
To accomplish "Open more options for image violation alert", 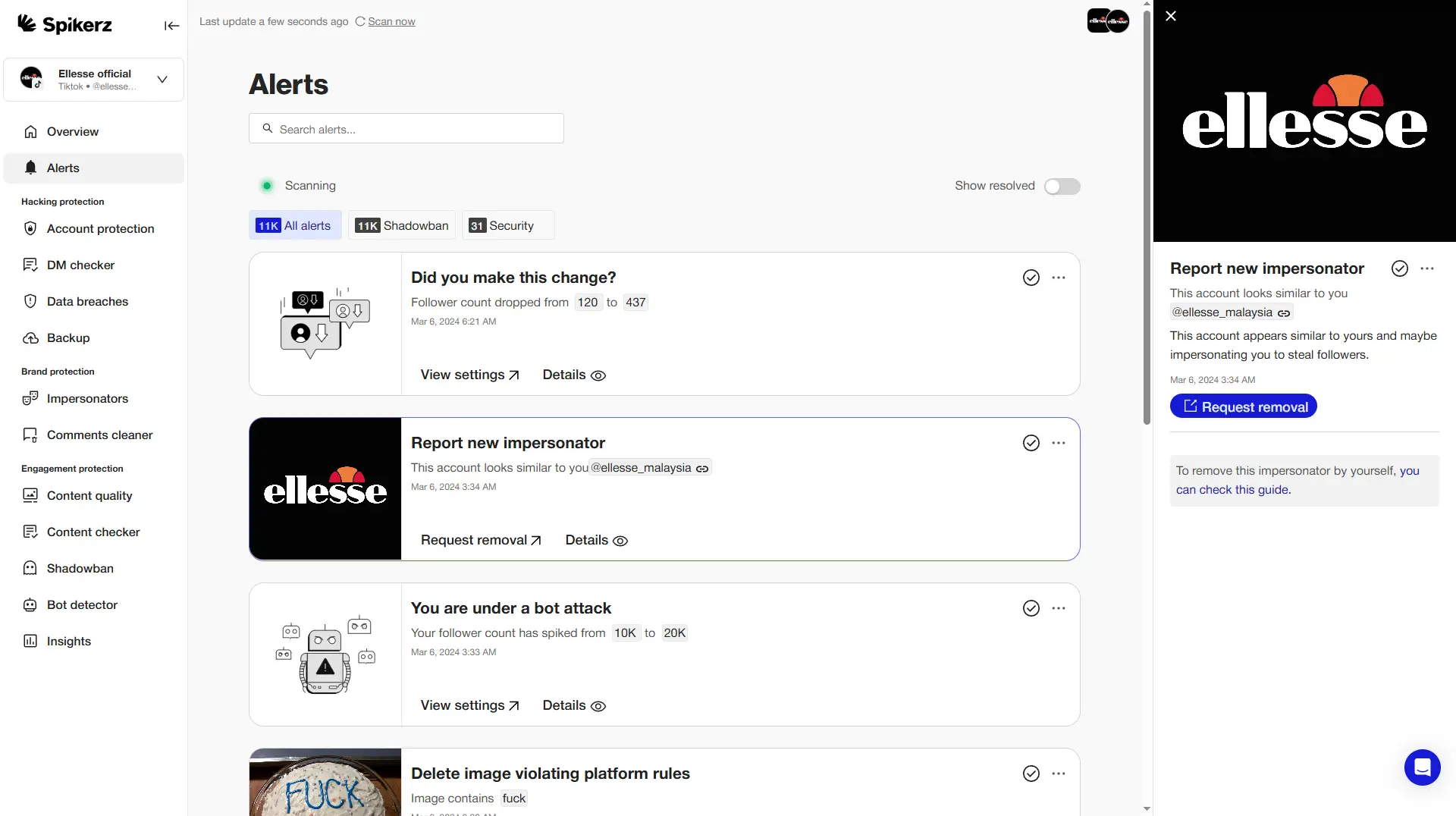I will [1059, 774].
